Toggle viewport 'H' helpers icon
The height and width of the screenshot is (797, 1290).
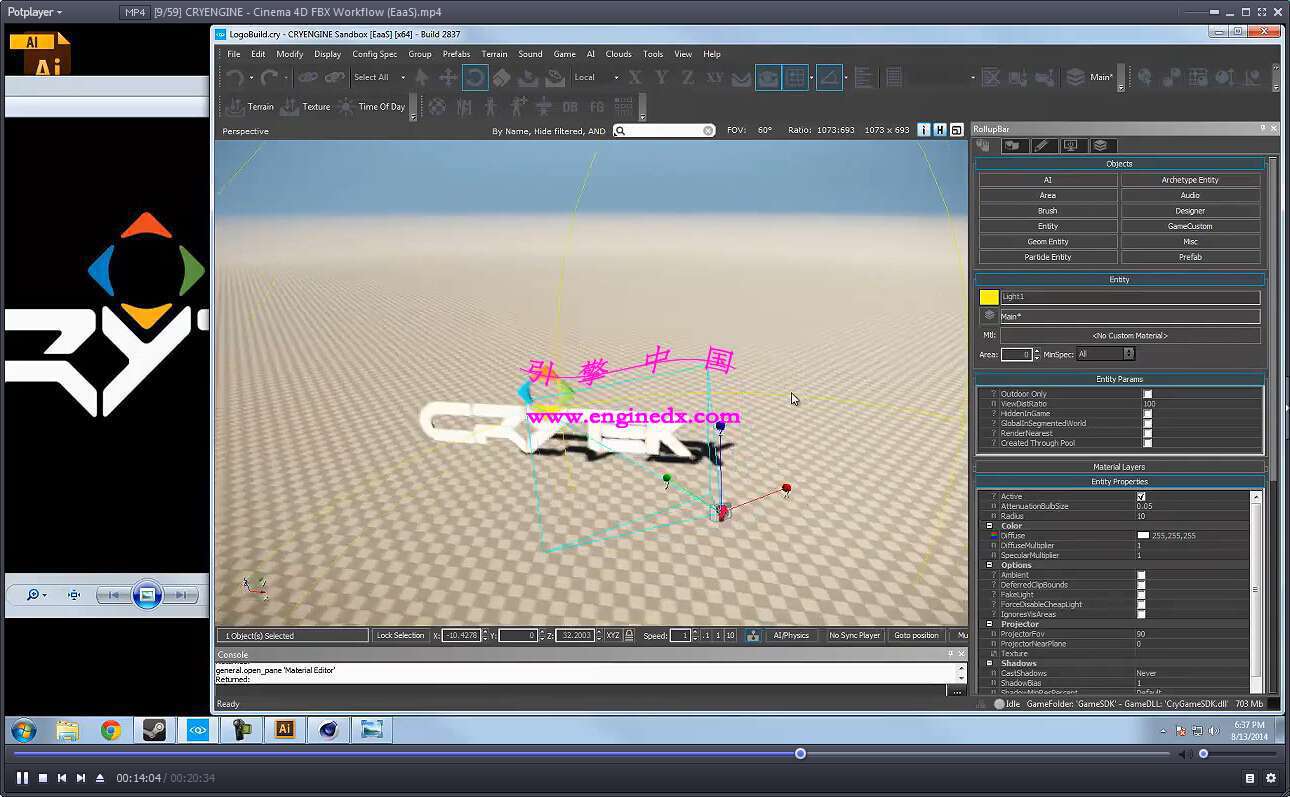(x=940, y=130)
